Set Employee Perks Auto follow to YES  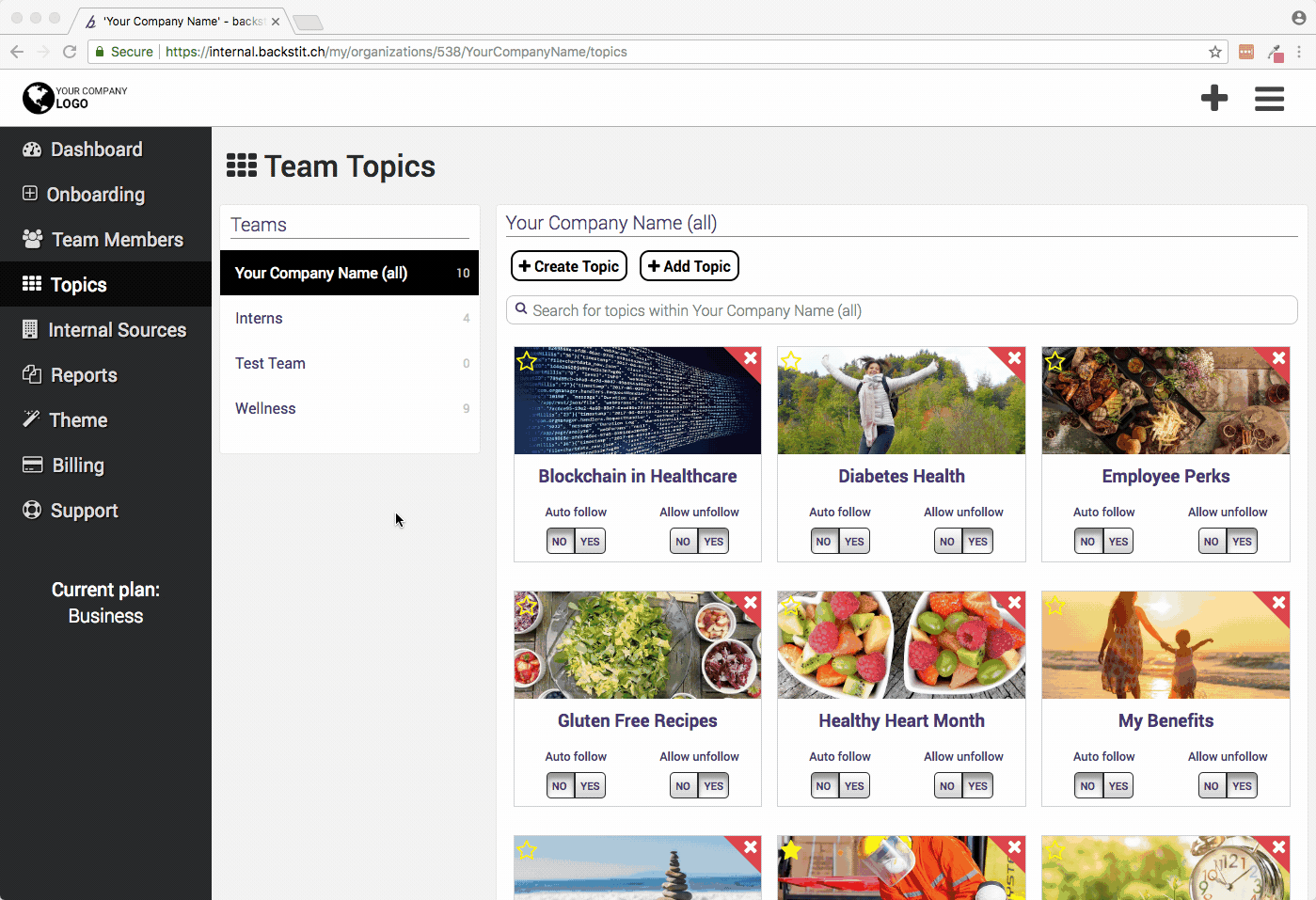[1118, 541]
